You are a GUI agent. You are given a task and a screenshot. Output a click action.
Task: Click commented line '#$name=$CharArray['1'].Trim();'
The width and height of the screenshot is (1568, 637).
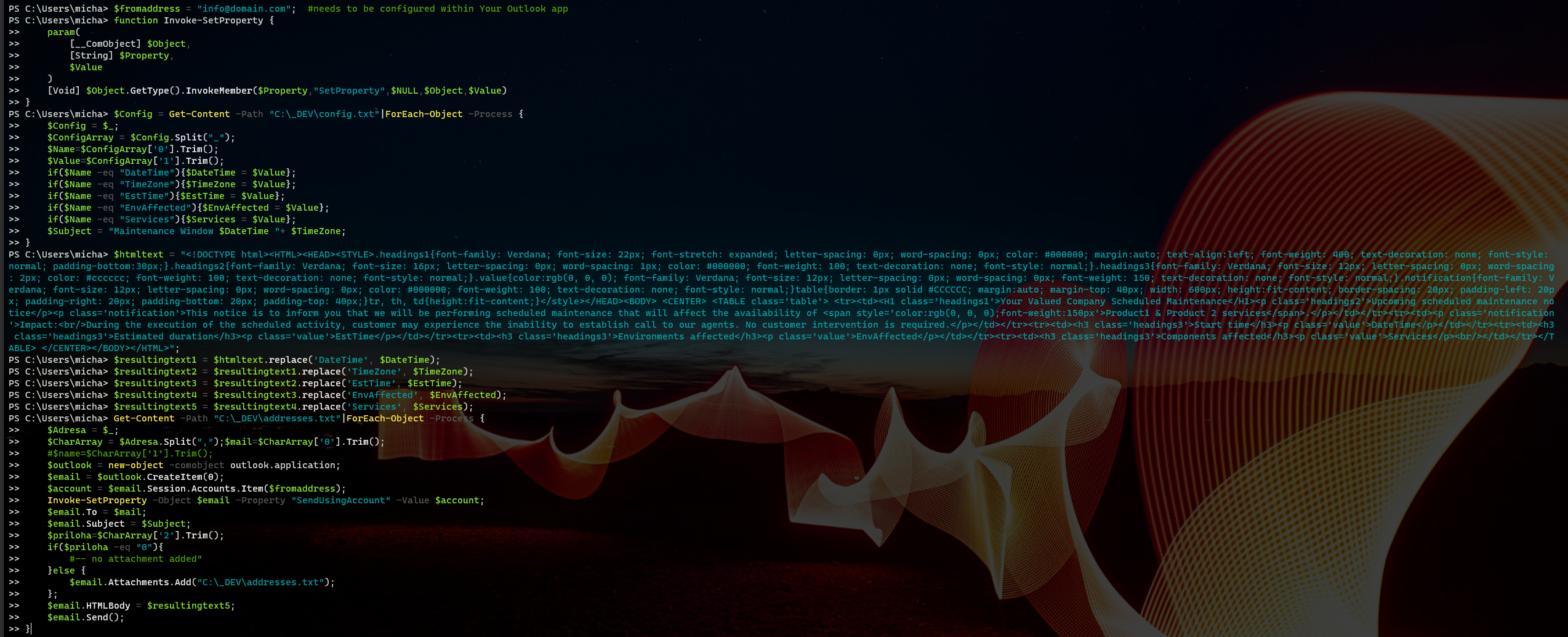(x=131, y=453)
